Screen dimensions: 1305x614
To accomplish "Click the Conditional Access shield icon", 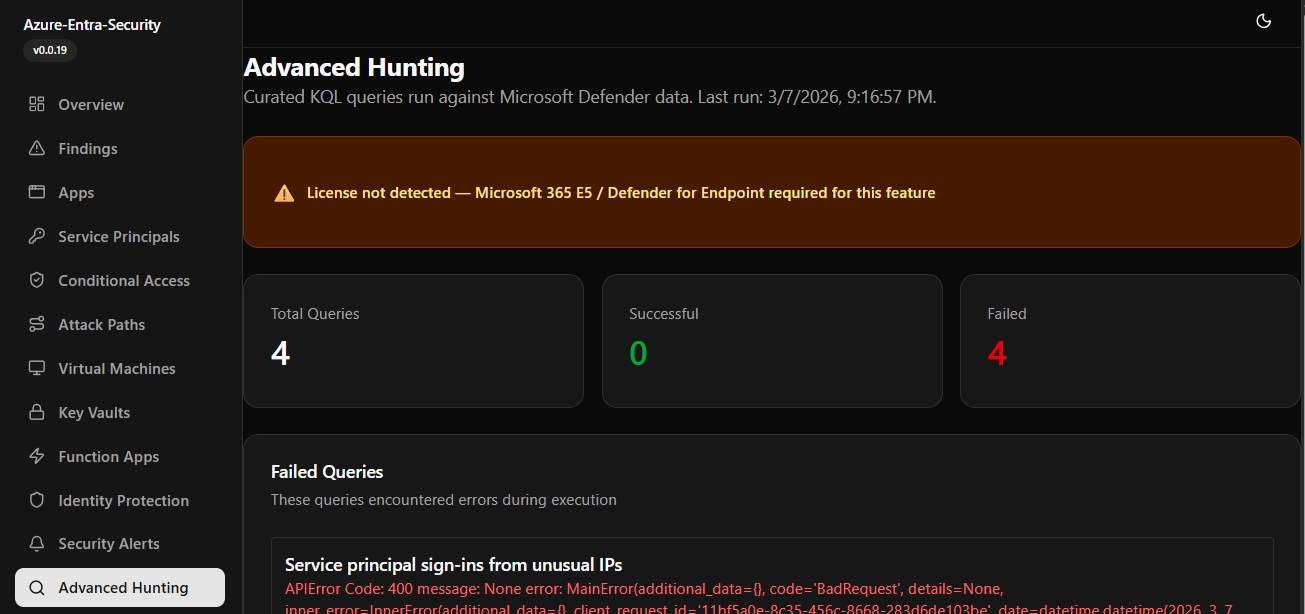I will click(37, 280).
